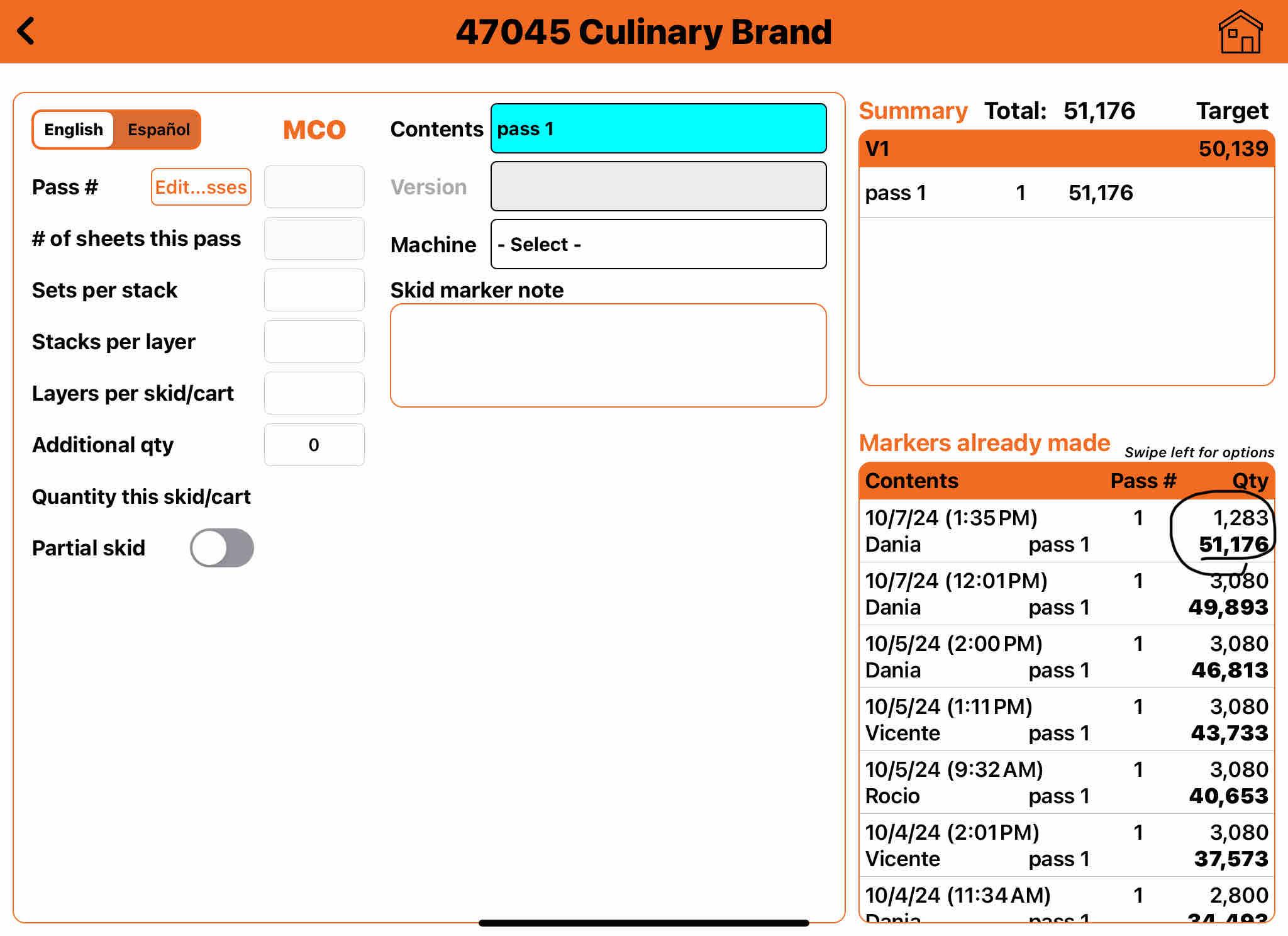1288x936 pixels.
Task: Tap the Contents pass 1 field
Action: pyautogui.click(x=658, y=129)
